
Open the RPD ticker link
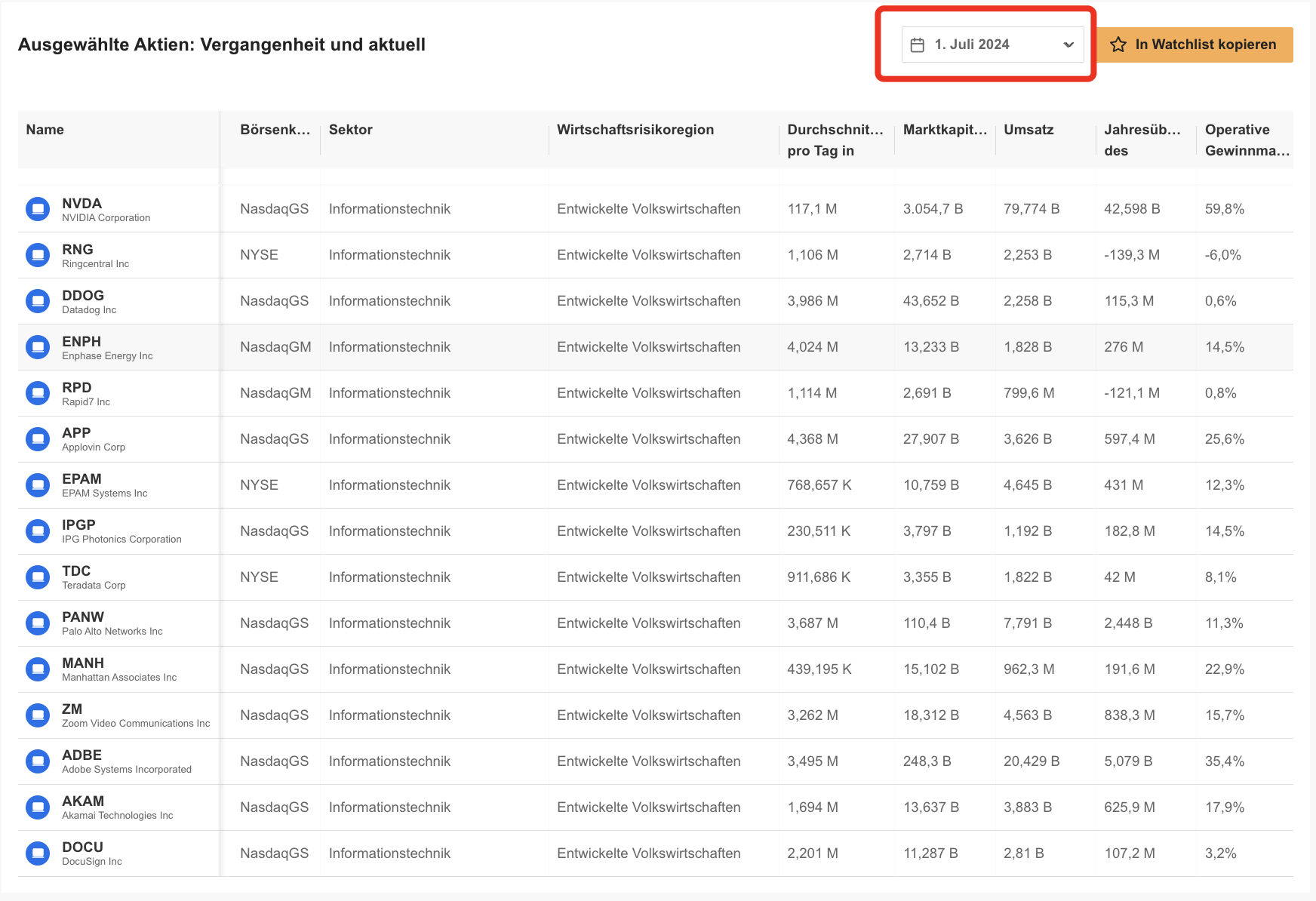click(x=77, y=388)
